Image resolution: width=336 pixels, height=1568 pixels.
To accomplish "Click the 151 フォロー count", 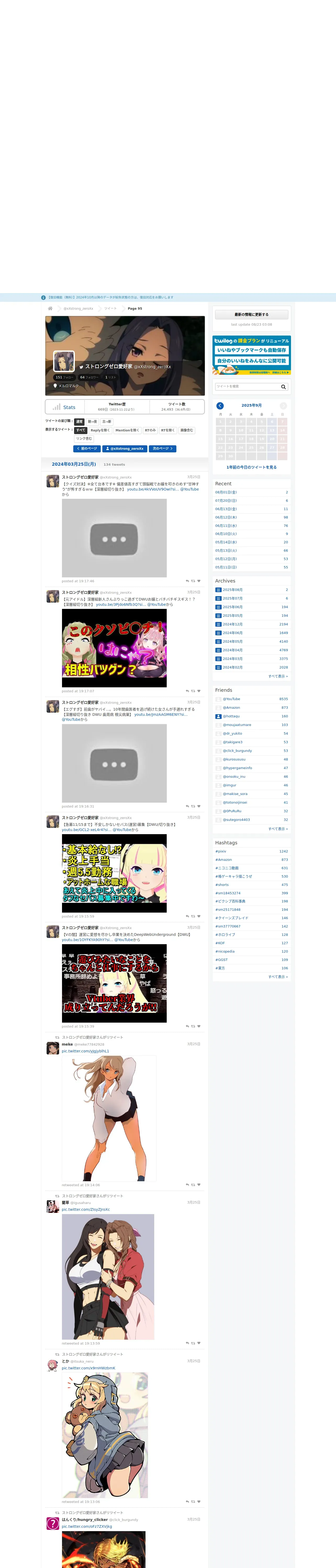I will [64, 377].
